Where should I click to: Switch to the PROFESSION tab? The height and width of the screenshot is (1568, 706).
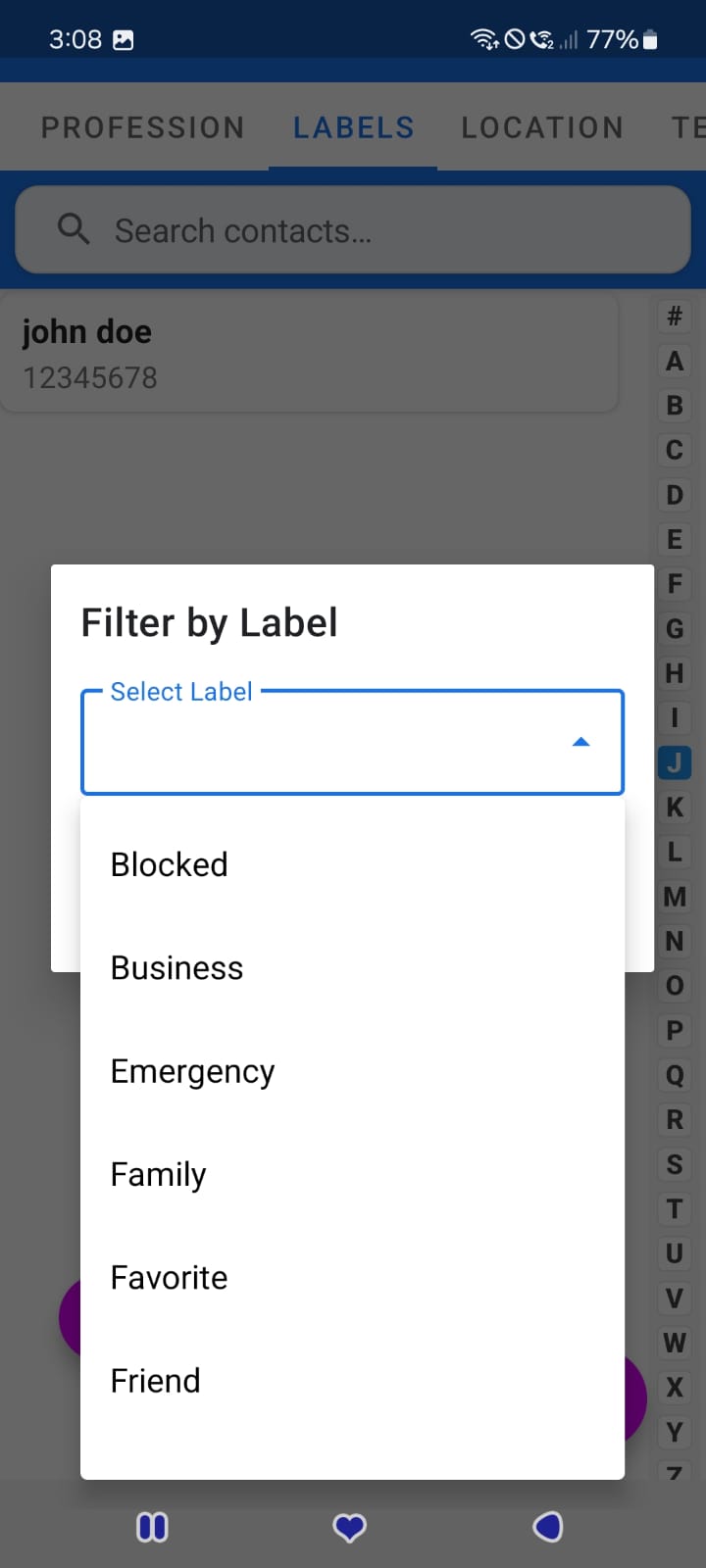tap(142, 126)
